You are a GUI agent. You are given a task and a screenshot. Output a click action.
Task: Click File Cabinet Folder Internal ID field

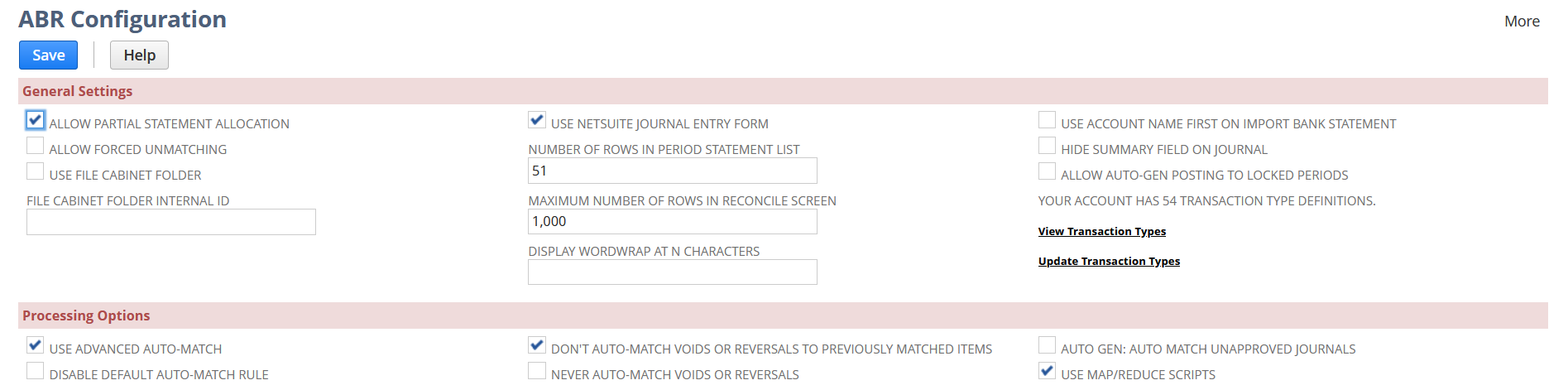click(x=170, y=222)
